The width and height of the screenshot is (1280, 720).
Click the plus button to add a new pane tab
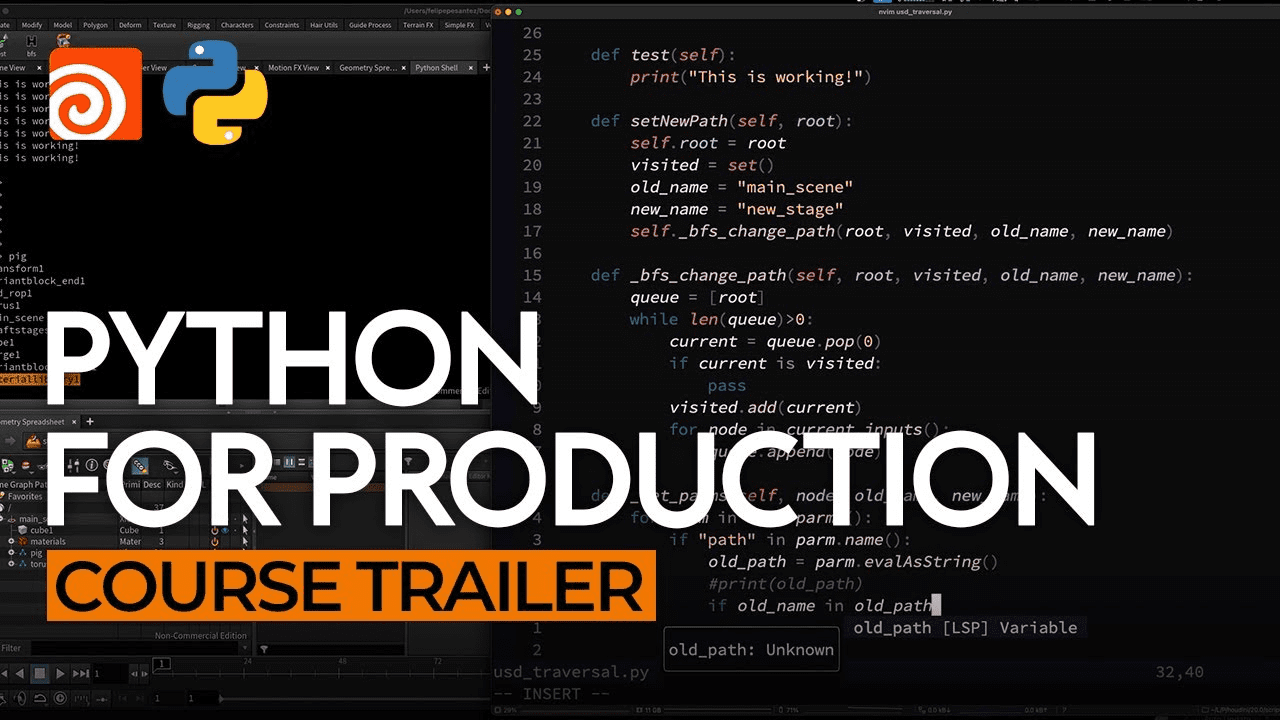click(x=487, y=67)
